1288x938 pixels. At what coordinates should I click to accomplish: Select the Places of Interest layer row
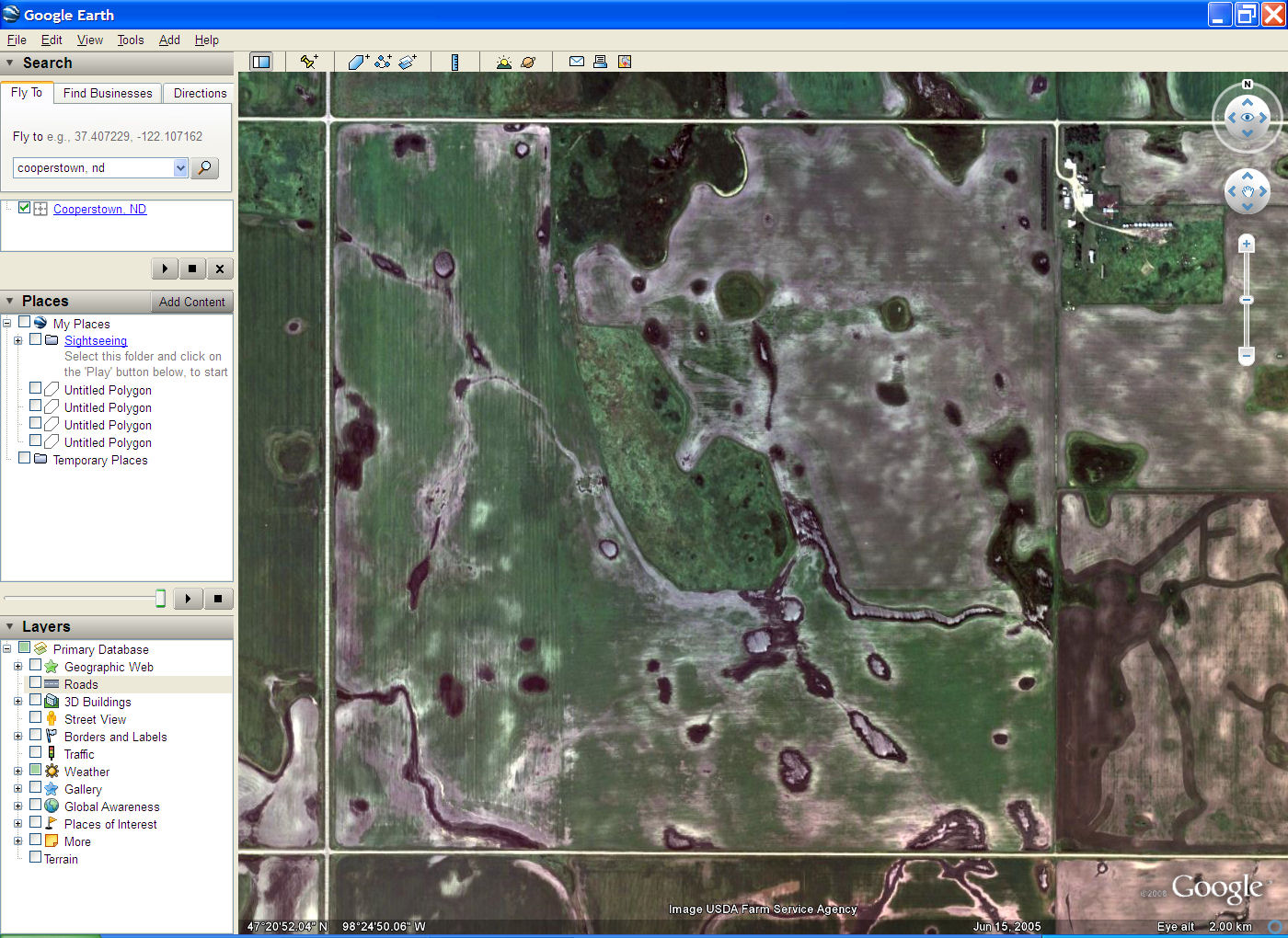click(x=110, y=824)
